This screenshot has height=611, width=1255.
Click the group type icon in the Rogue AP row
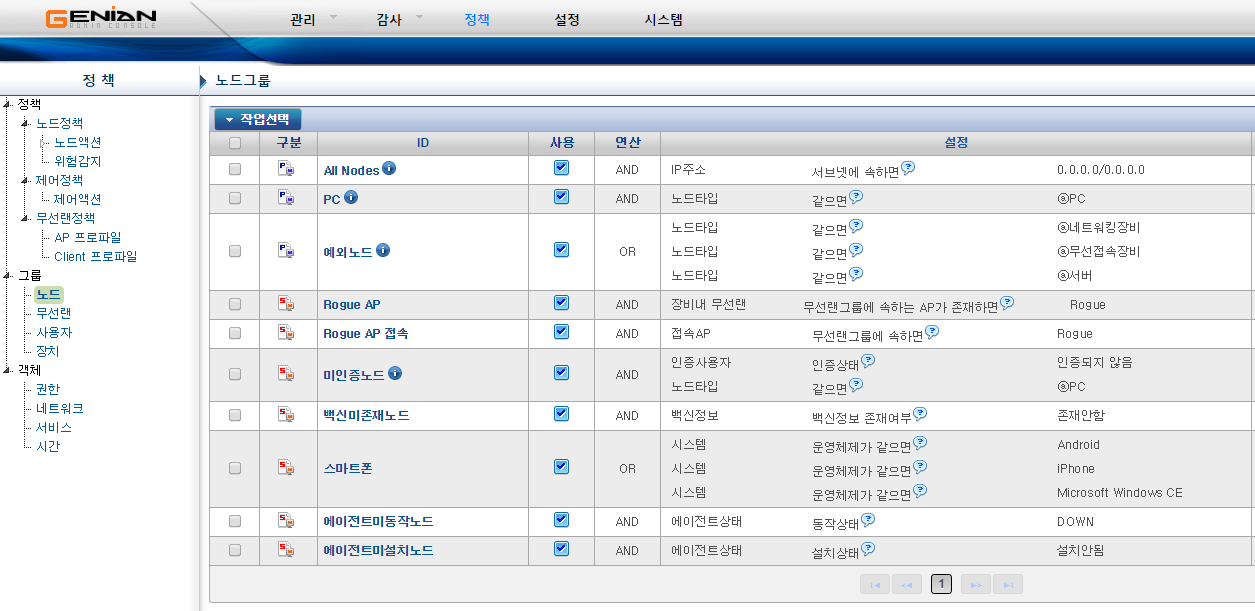(288, 302)
